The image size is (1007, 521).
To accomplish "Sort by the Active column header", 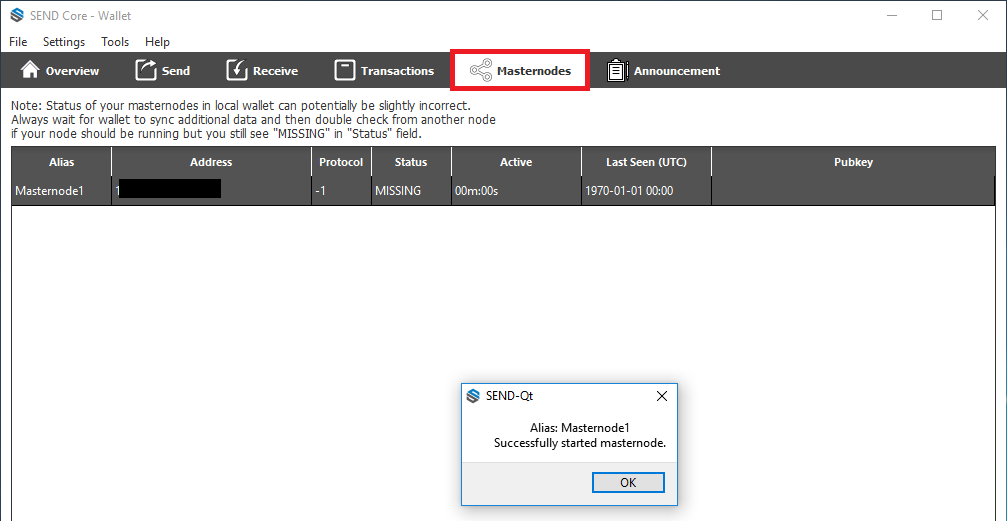I will coord(516,162).
